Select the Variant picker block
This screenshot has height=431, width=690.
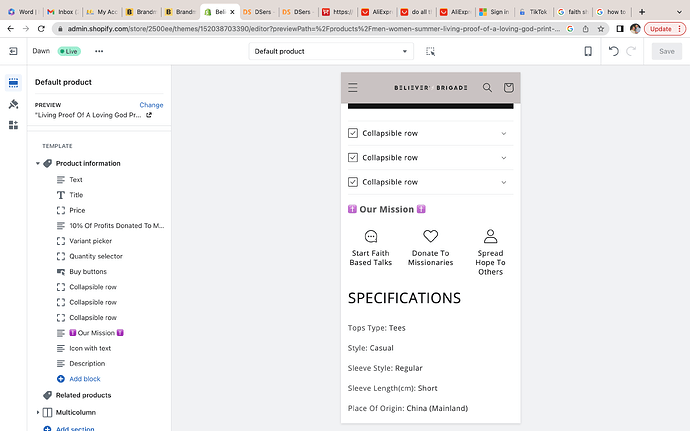(x=90, y=241)
